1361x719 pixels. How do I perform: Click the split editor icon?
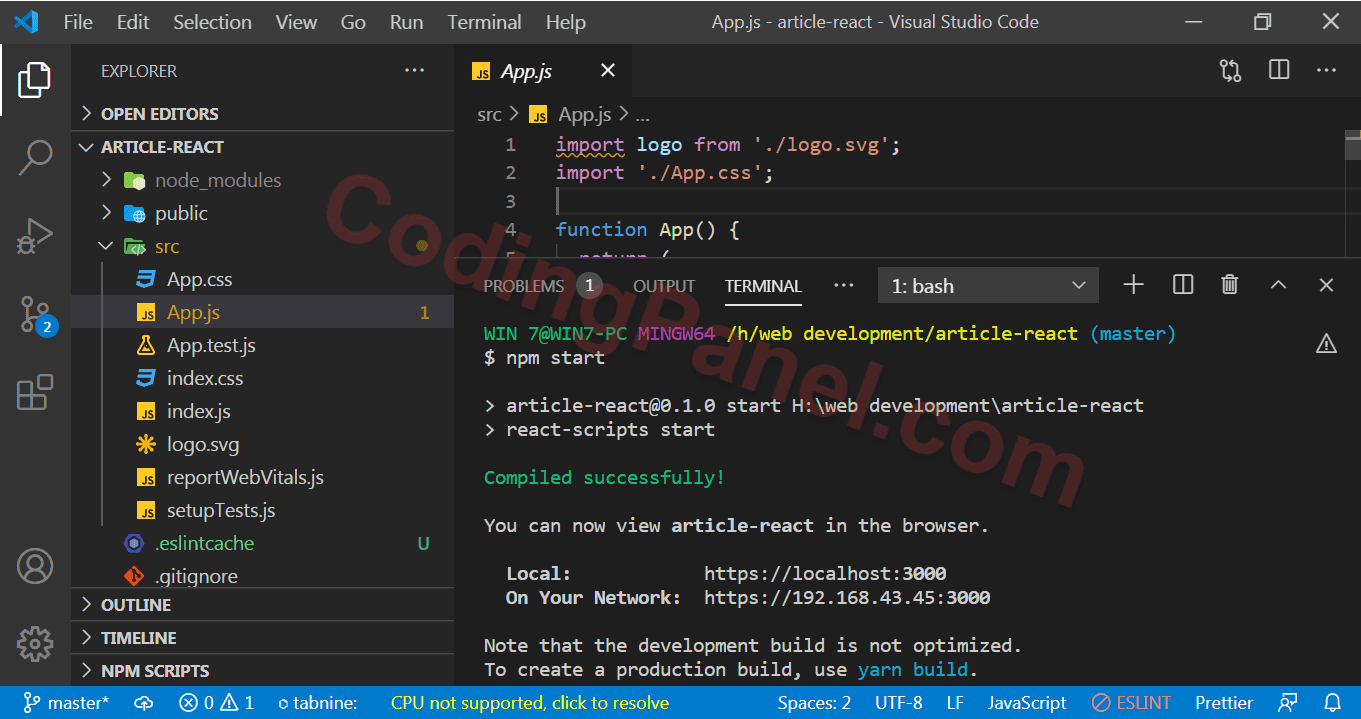tap(1279, 70)
